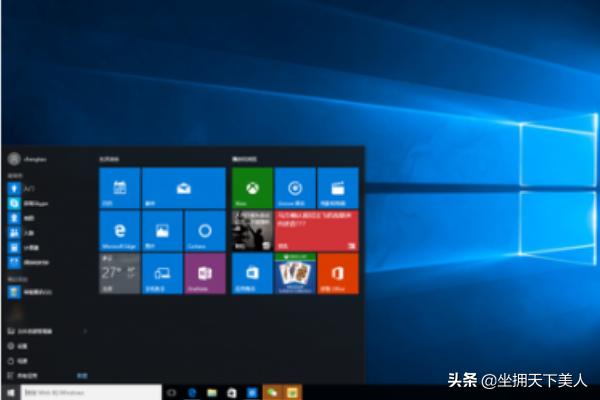Open the Photos tile

(162, 231)
